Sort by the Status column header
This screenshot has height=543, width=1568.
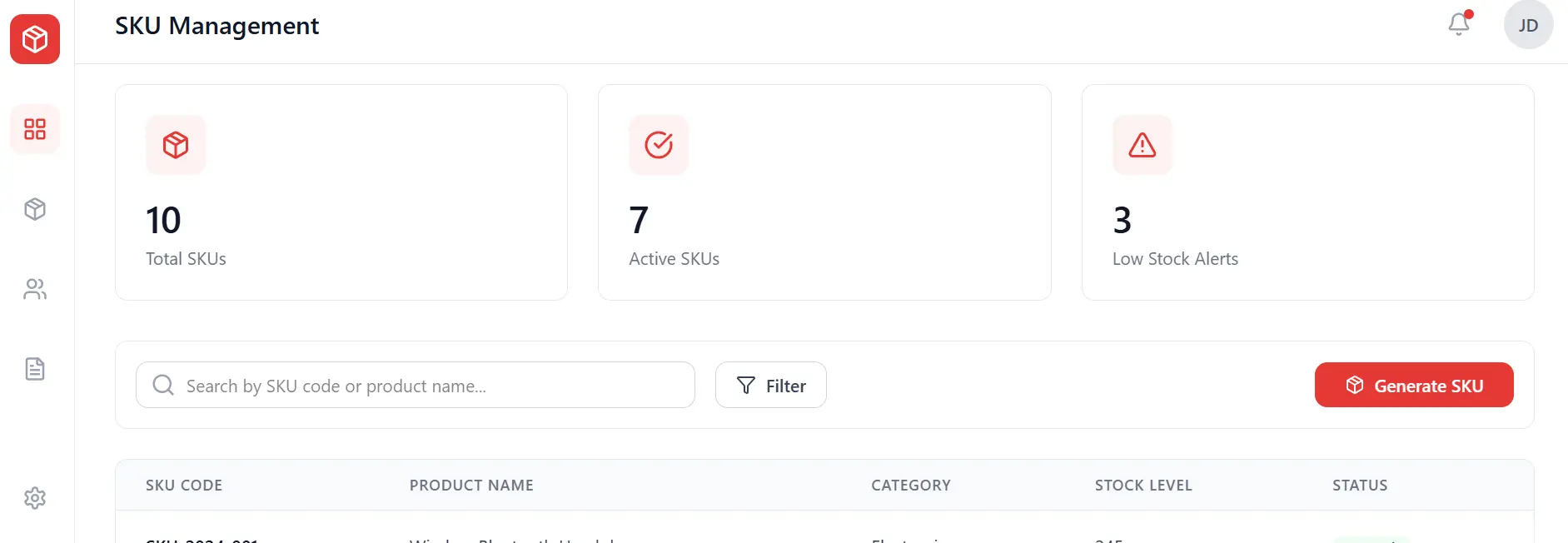coord(1360,486)
